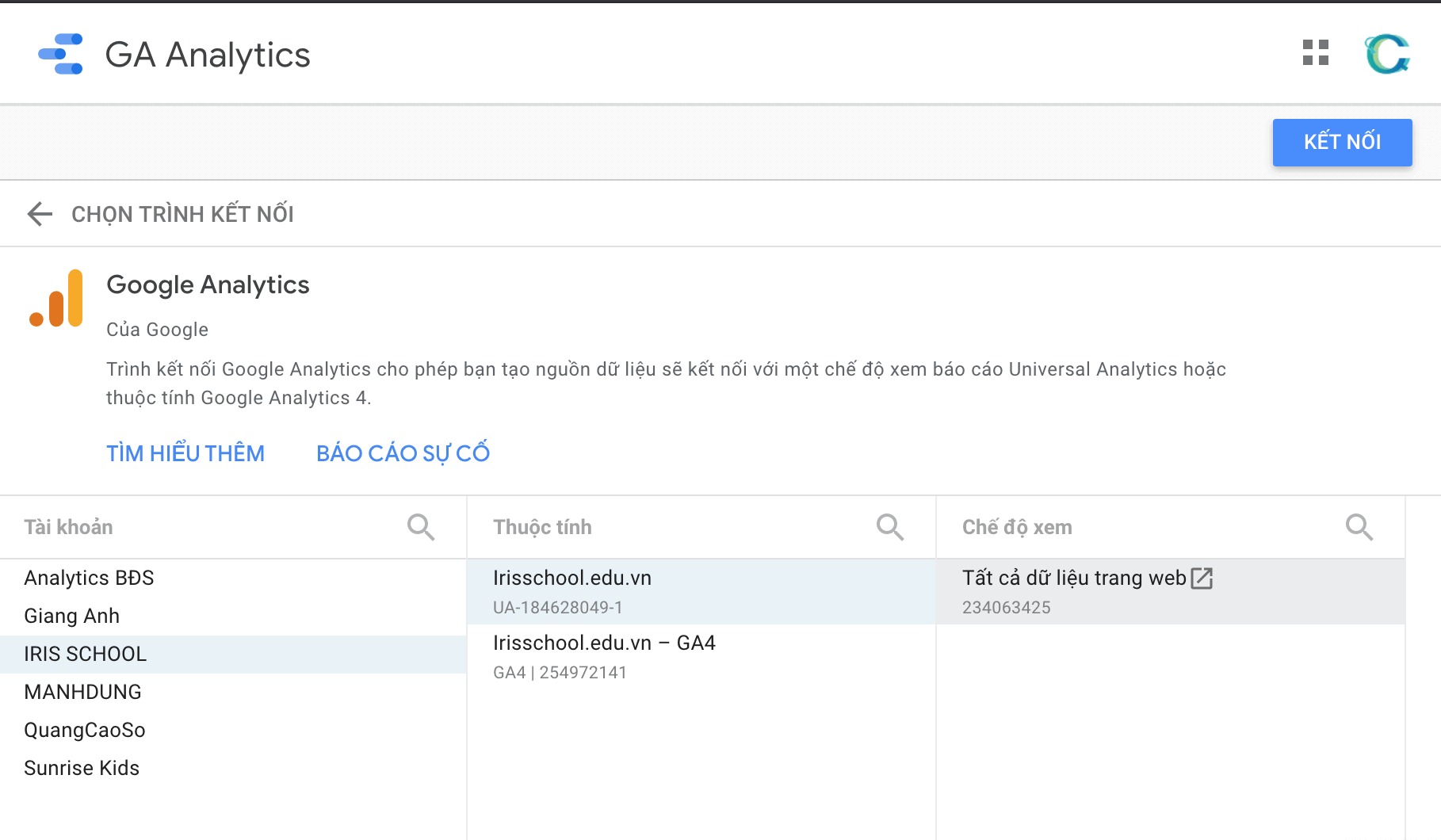Select the QuangCaoSo account
1441x840 pixels.
tap(233, 730)
